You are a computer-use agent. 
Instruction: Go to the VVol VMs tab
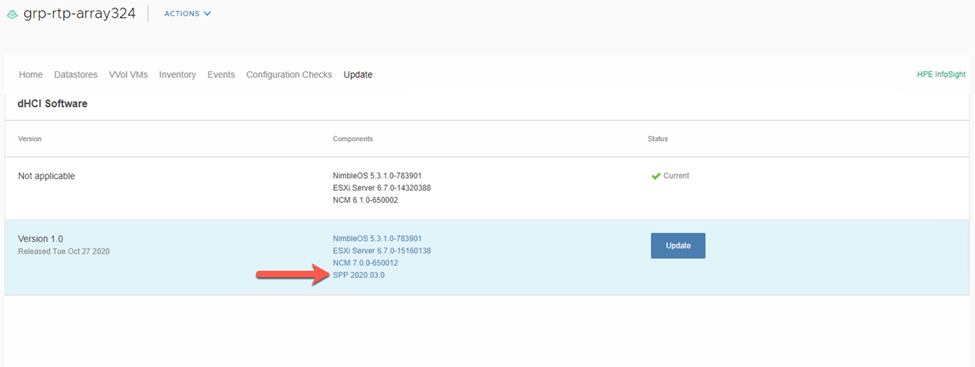(128, 75)
